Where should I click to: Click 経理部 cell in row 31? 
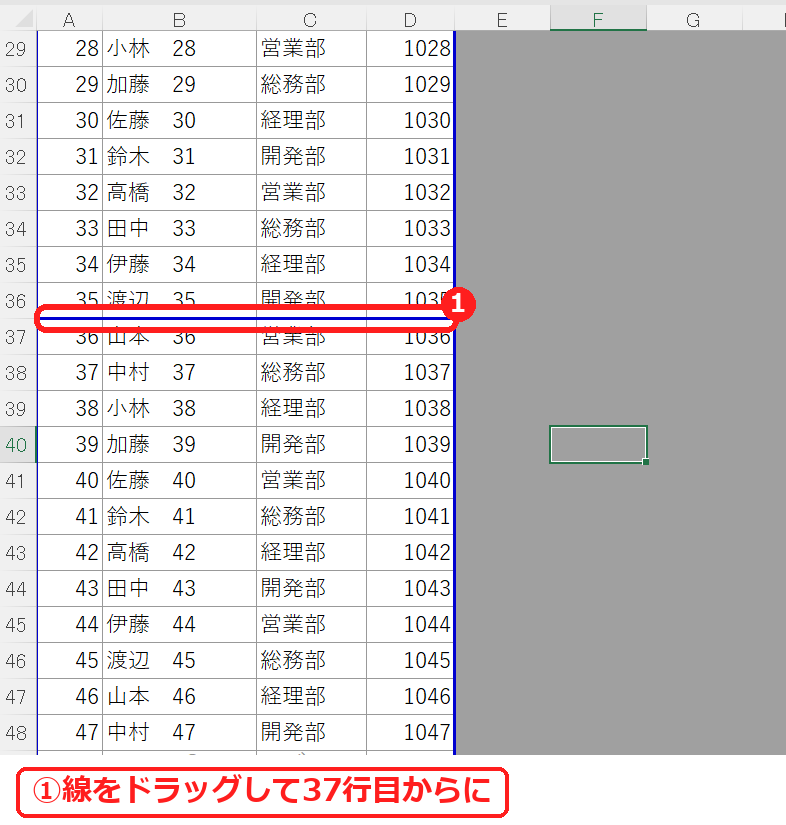coord(311,120)
